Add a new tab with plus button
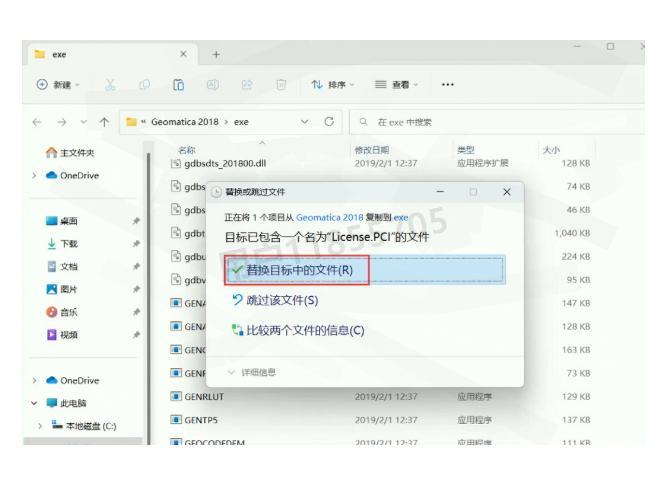The height and width of the screenshot is (485, 667). (216, 54)
